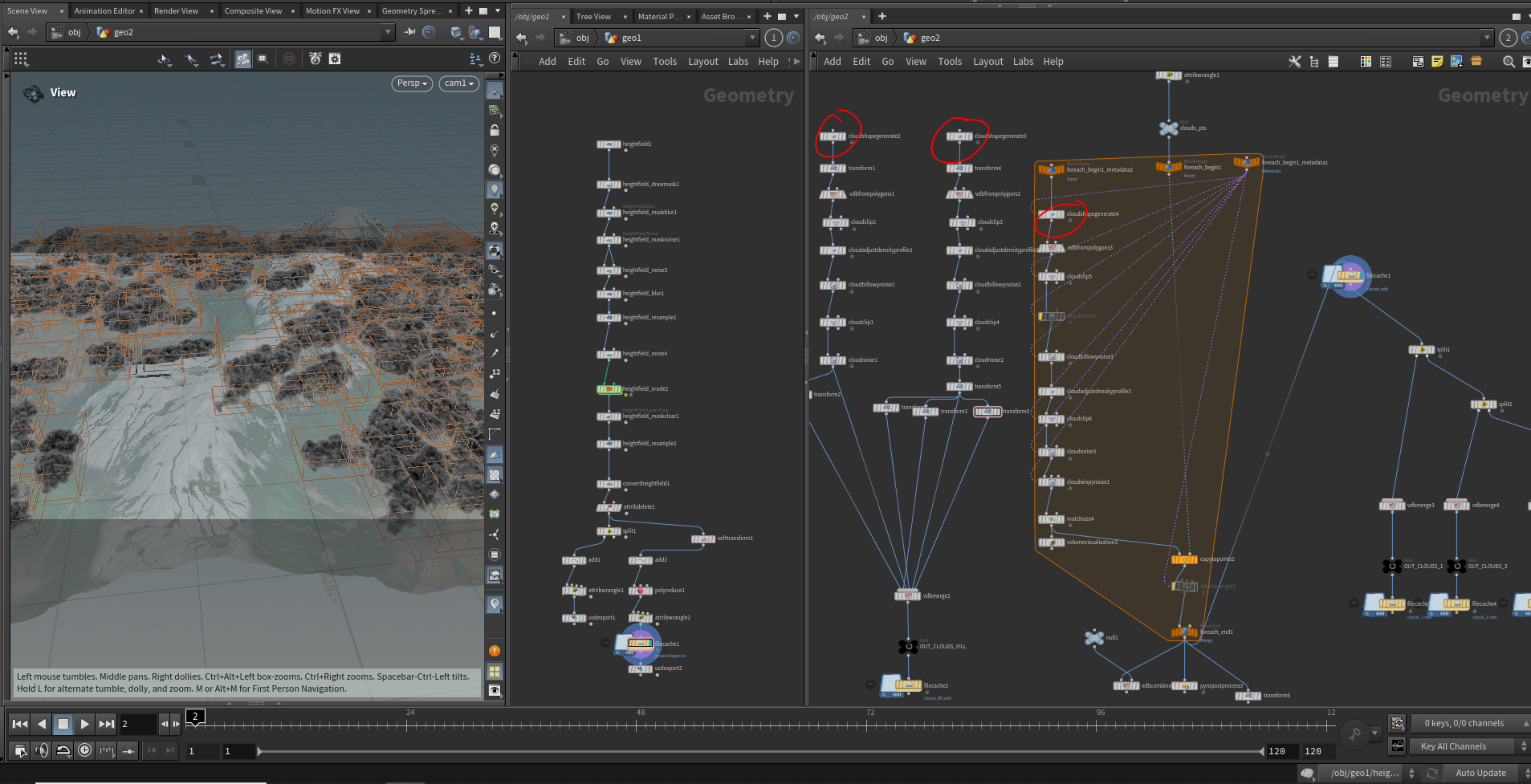1531x784 pixels.
Task: Open the wrench tools icon in geo2 network
Action: pos(1295,62)
